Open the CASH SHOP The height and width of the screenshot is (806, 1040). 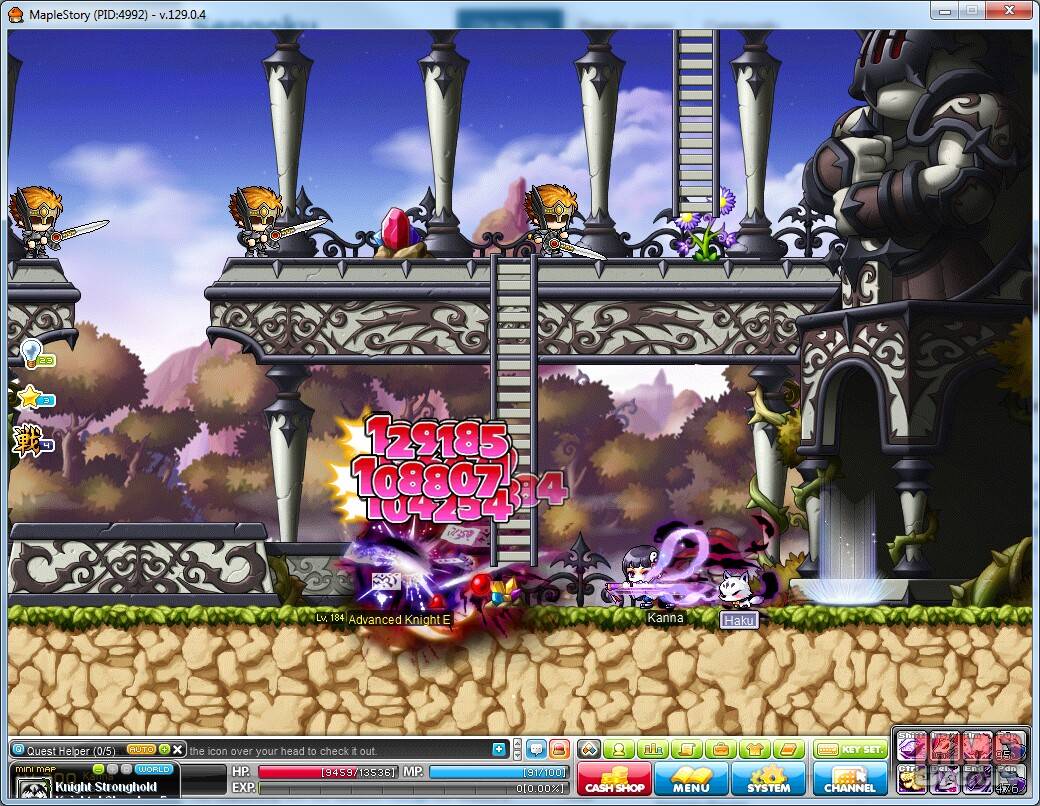613,779
